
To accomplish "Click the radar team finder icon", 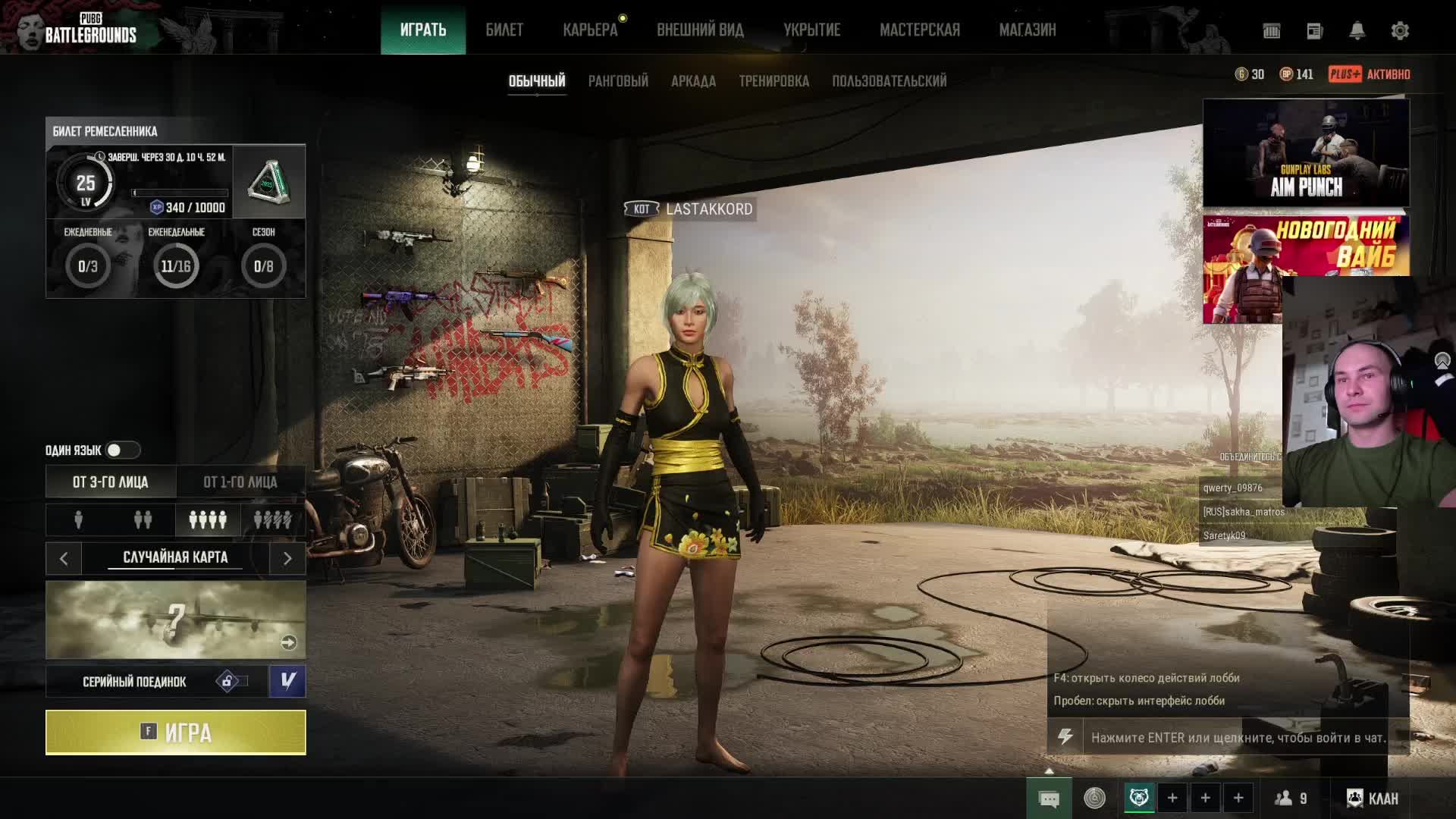I will pos(1094,798).
